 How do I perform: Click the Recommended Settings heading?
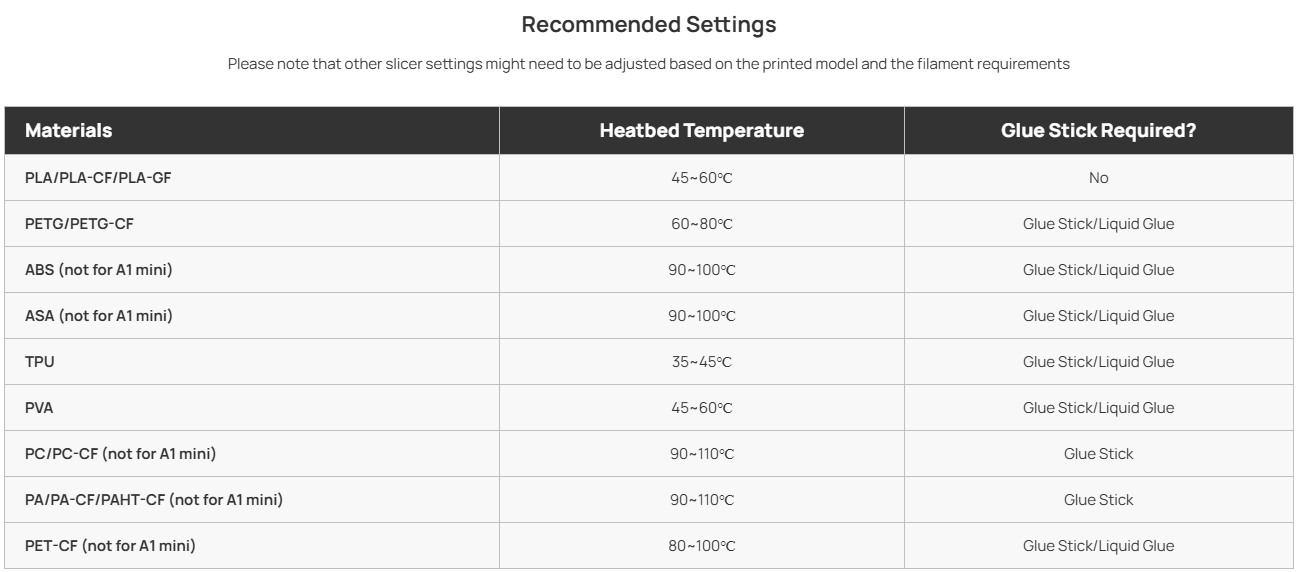coord(649,23)
